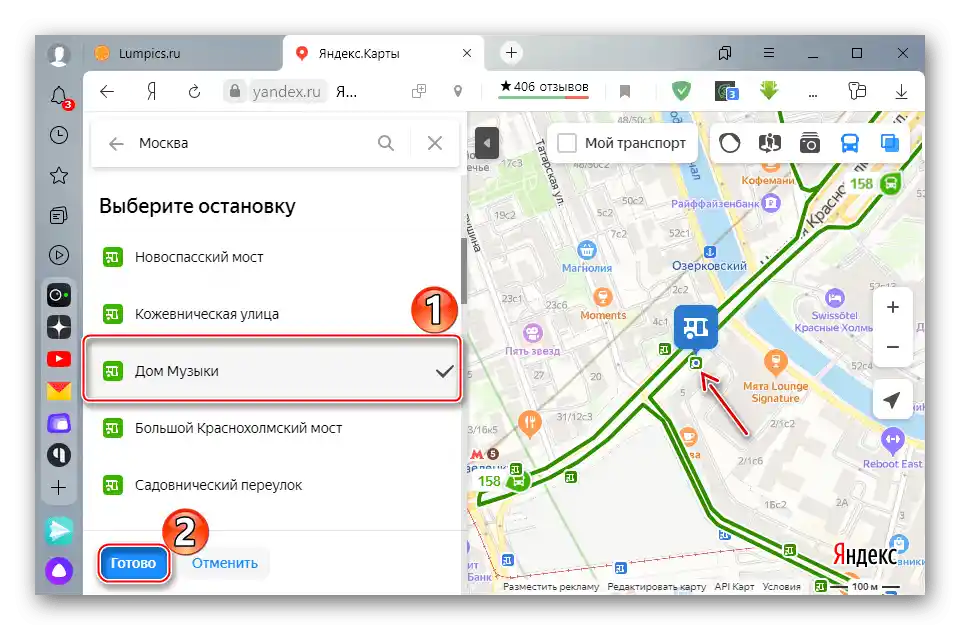Image resolution: width=960 pixels, height=630 pixels.
Task: Open bookmarks star in sidebar
Action: (59, 176)
